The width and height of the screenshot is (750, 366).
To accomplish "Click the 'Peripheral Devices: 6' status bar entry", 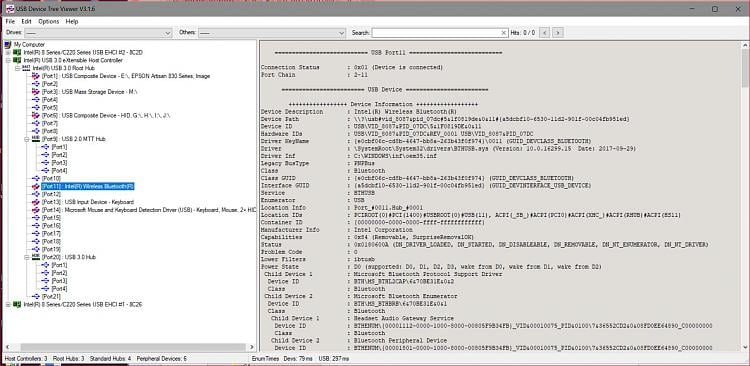I will point(161,358).
